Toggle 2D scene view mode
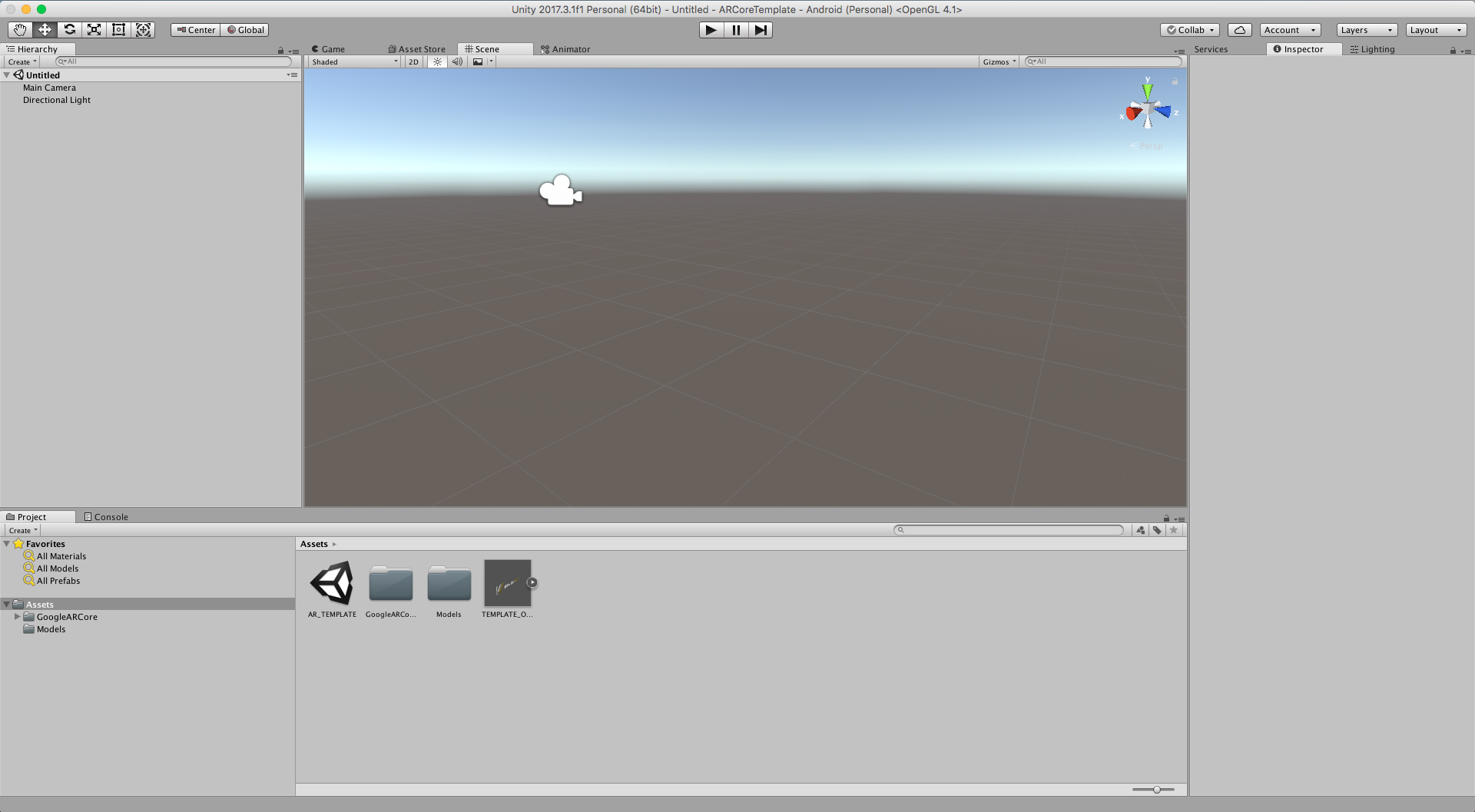1475x812 pixels. point(413,62)
